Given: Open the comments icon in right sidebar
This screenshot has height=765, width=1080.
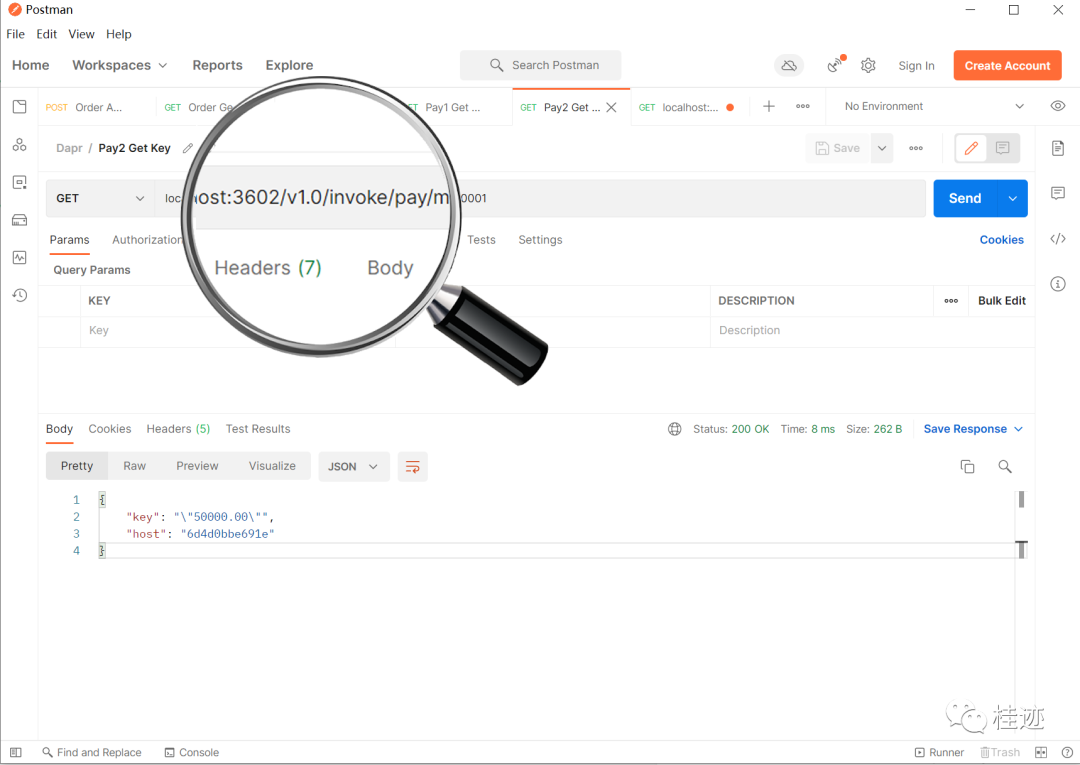Looking at the screenshot, I should (x=1058, y=193).
